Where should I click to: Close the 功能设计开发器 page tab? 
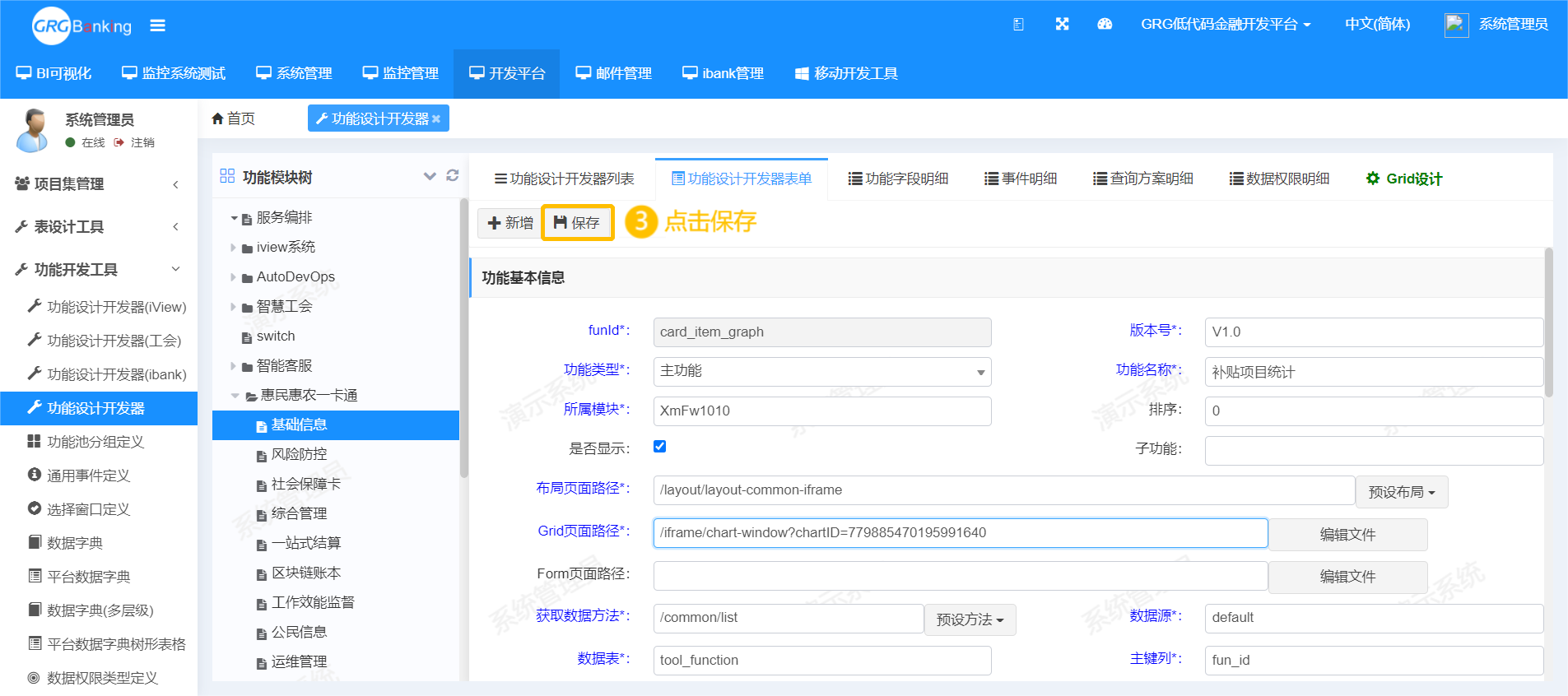pos(436,119)
